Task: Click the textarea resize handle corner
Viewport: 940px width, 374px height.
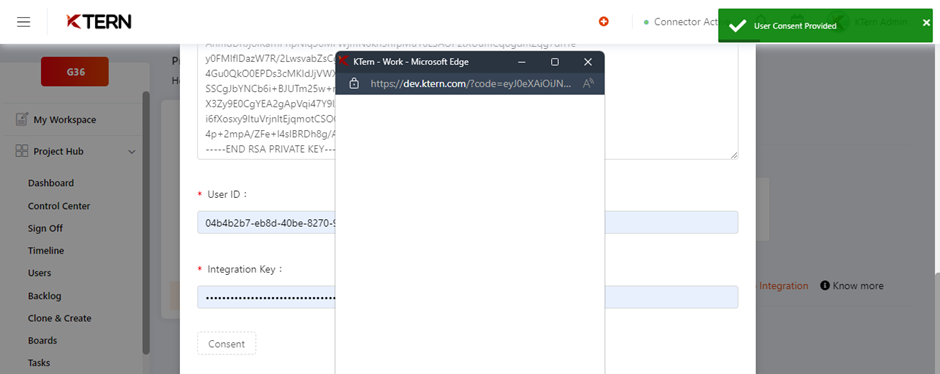Action: 734,155
